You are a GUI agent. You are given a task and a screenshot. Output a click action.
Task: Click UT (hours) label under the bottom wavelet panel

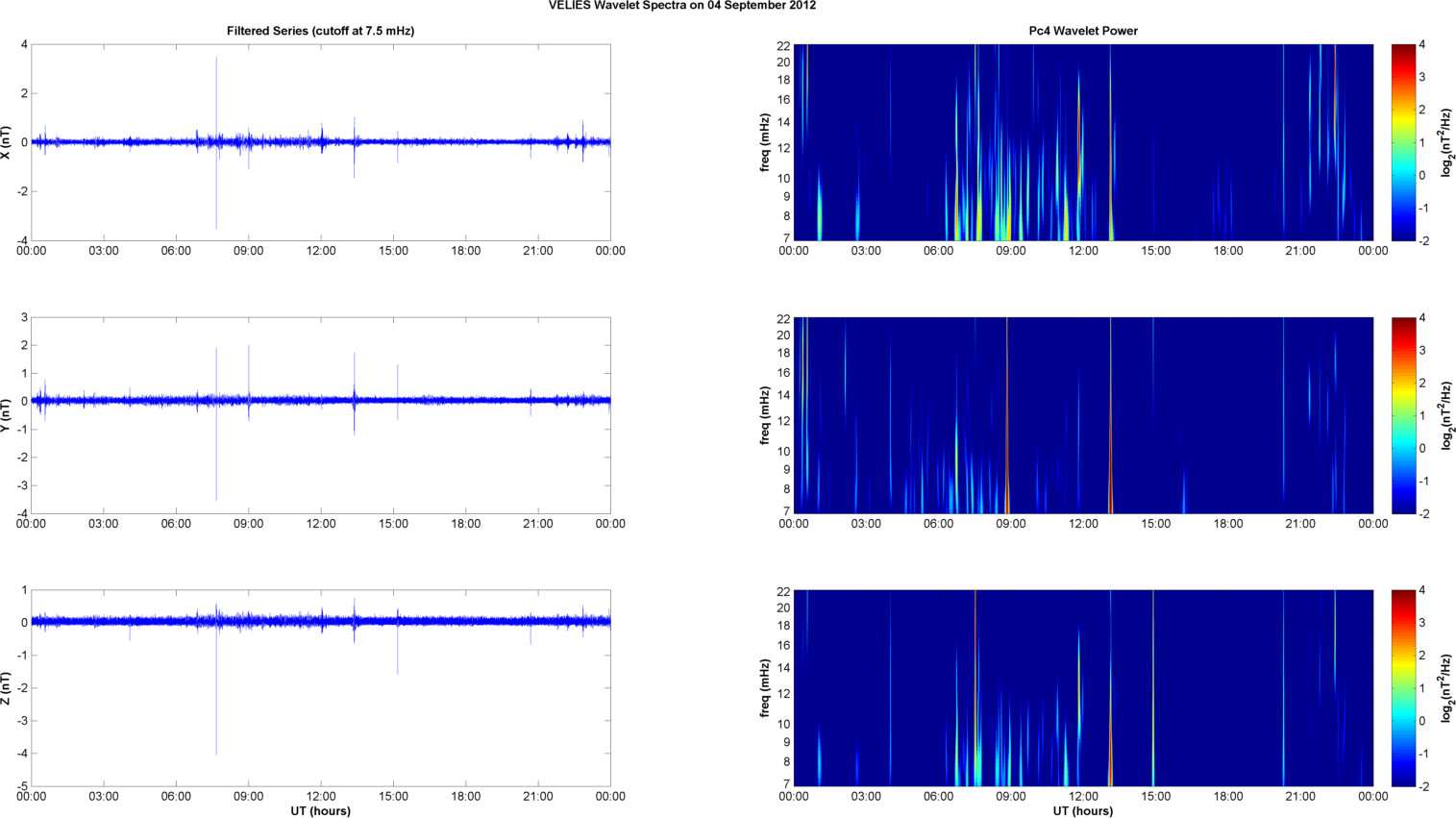pyautogui.click(x=1082, y=811)
